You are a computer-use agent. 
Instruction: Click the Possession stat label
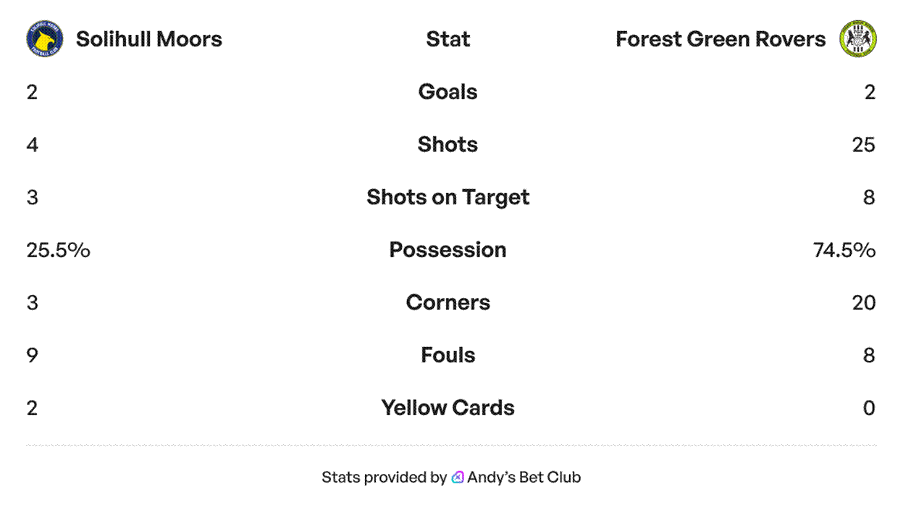coord(447,250)
